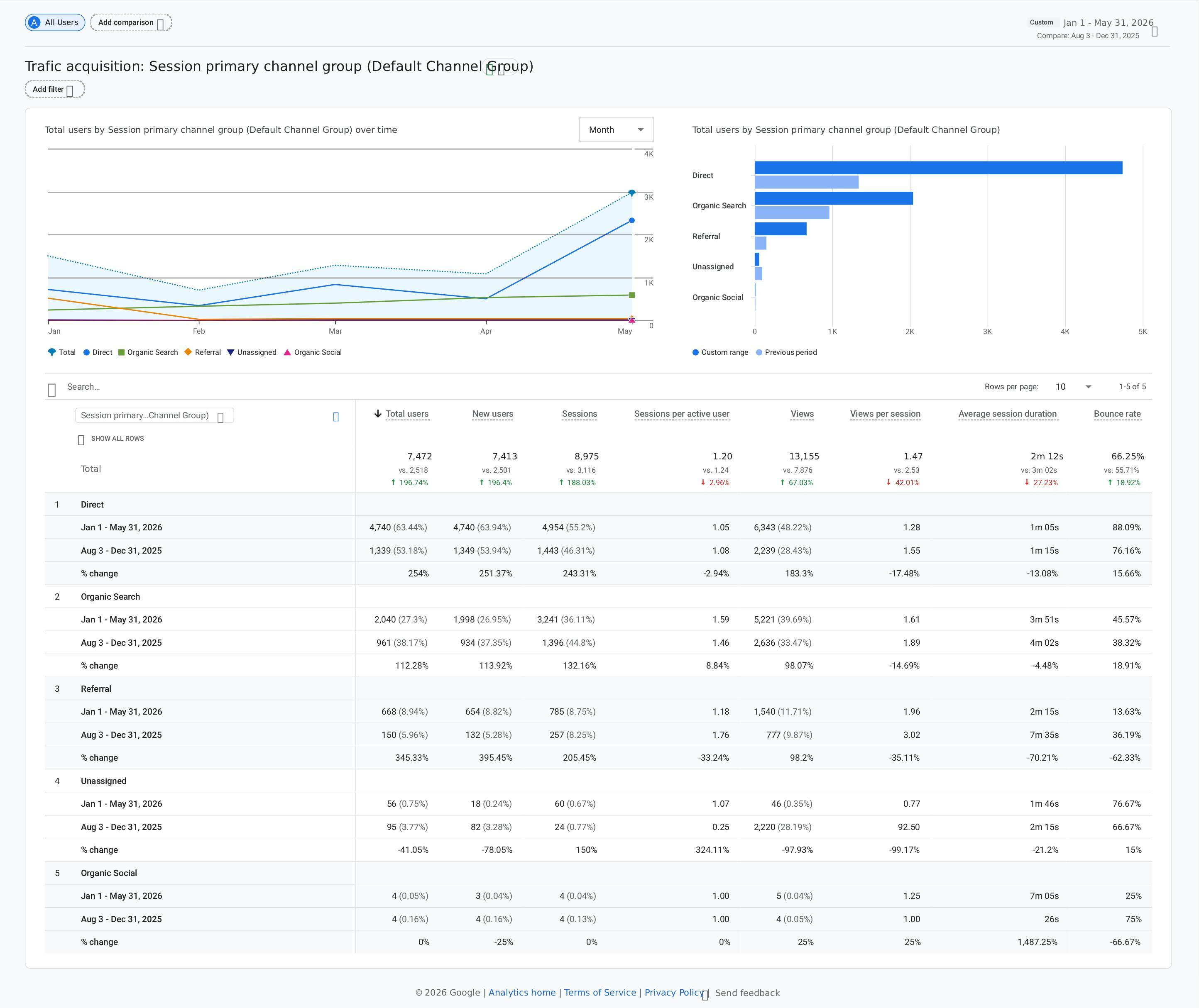
Task: Toggle the Unassigned series in the legend
Action: click(x=252, y=353)
